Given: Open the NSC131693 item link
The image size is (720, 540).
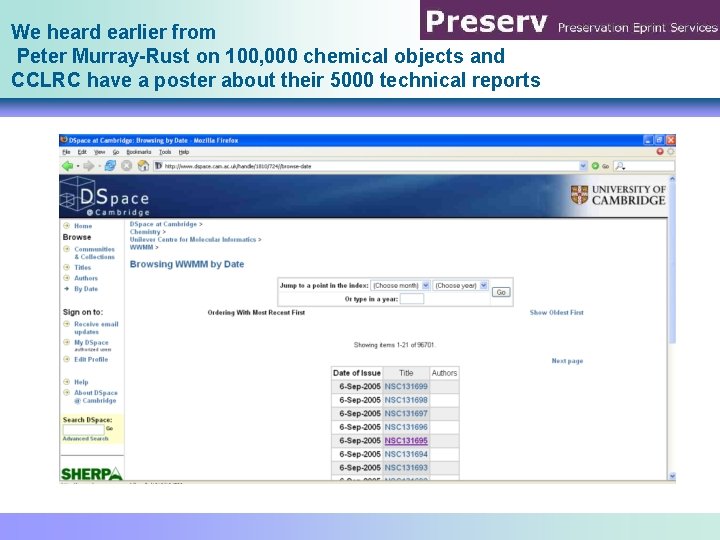Looking at the screenshot, I should pos(406,468).
